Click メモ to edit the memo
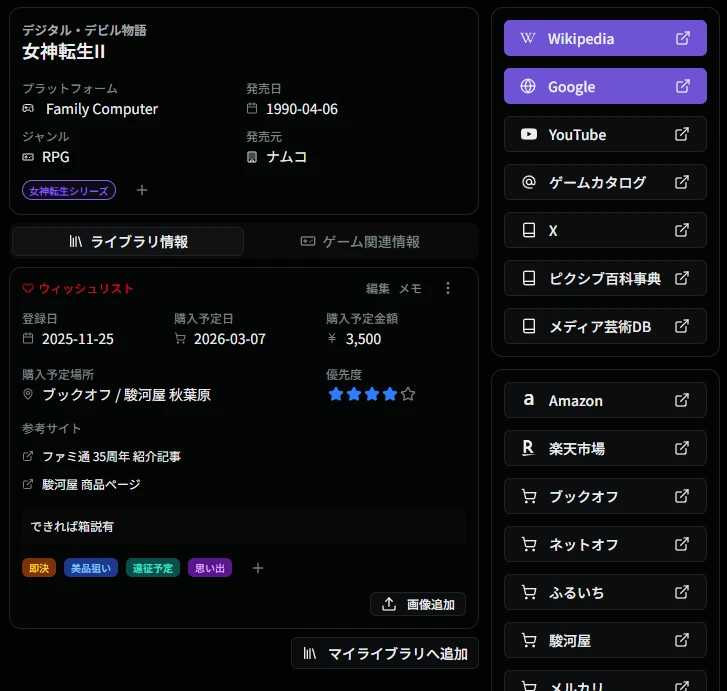This screenshot has width=727, height=691. pyautogui.click(x=410, y=288)
